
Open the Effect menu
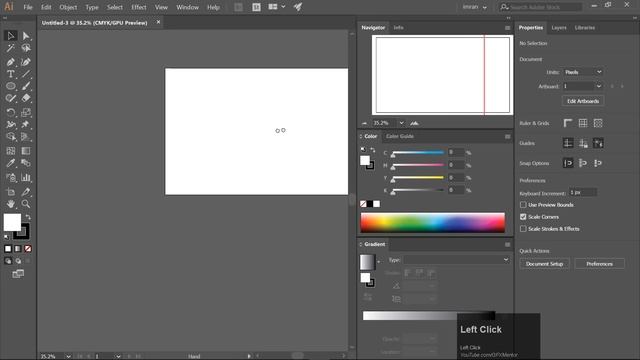click(x=139, y=7)
